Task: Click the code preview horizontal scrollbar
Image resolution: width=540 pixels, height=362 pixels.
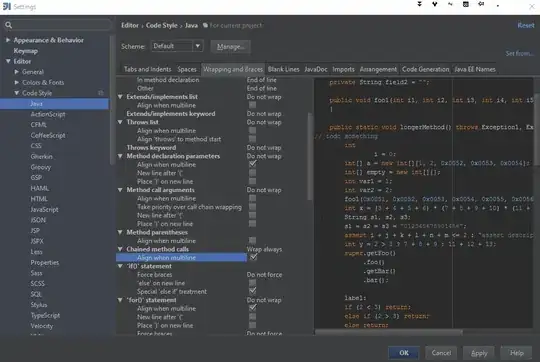Action: [388, 332]
